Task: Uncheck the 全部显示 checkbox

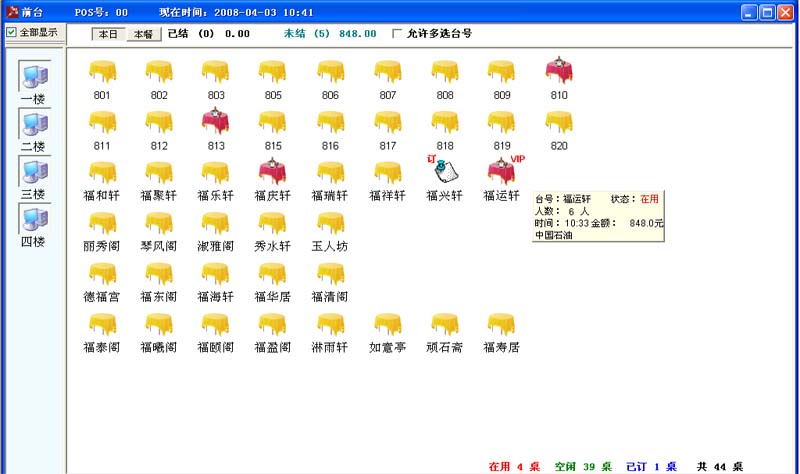Action: [12, 32]
